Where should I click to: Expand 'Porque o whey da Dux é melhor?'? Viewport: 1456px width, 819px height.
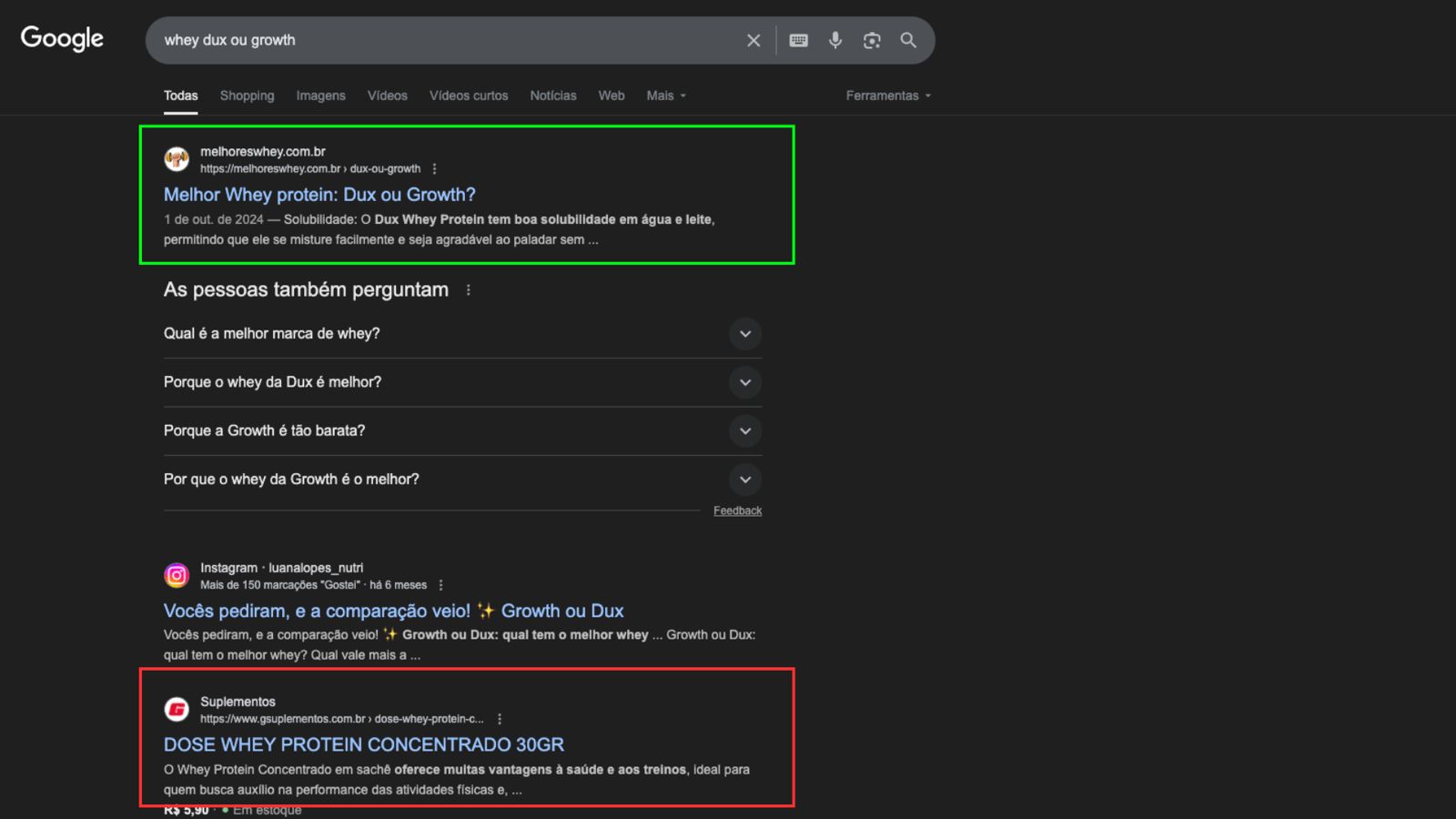[x=745, y=382]
